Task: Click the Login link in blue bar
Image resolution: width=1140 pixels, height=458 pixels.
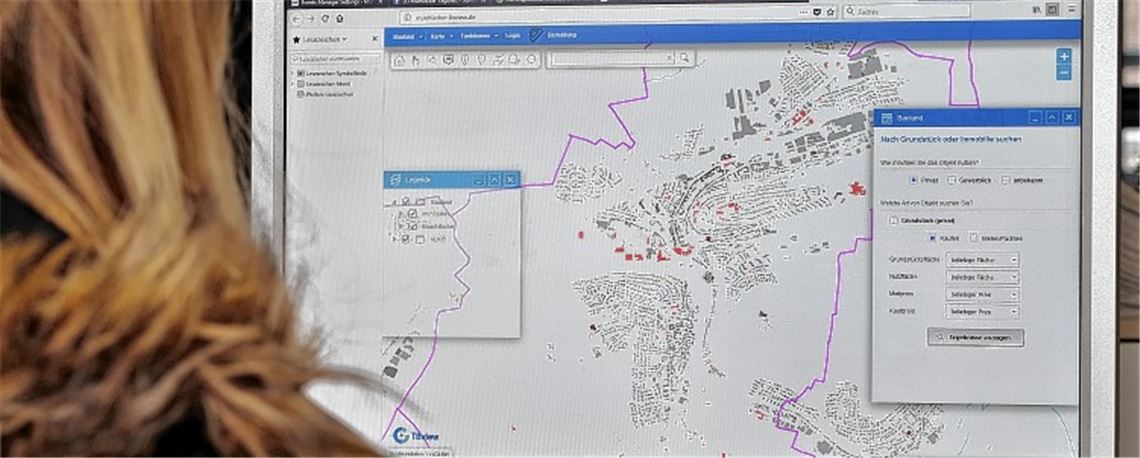Action: coord(512,35)
